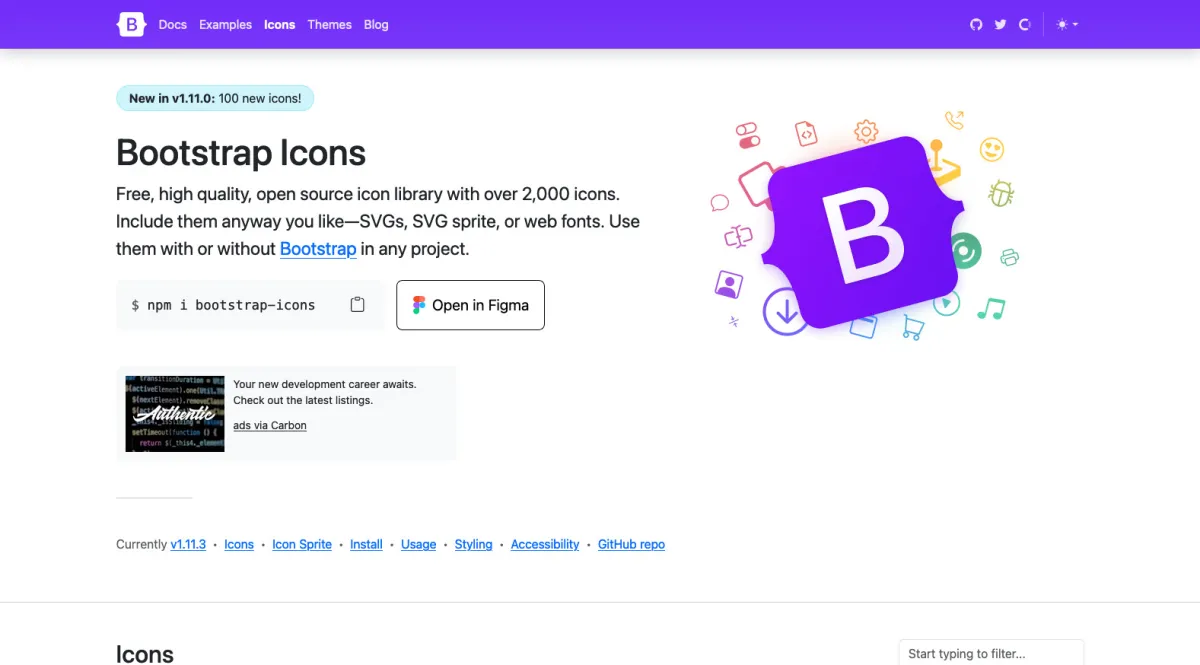This screenshot has width=1200, height=665.
Task: Open the theme switcher dropdown
Action: click(x=1067, y=24)
